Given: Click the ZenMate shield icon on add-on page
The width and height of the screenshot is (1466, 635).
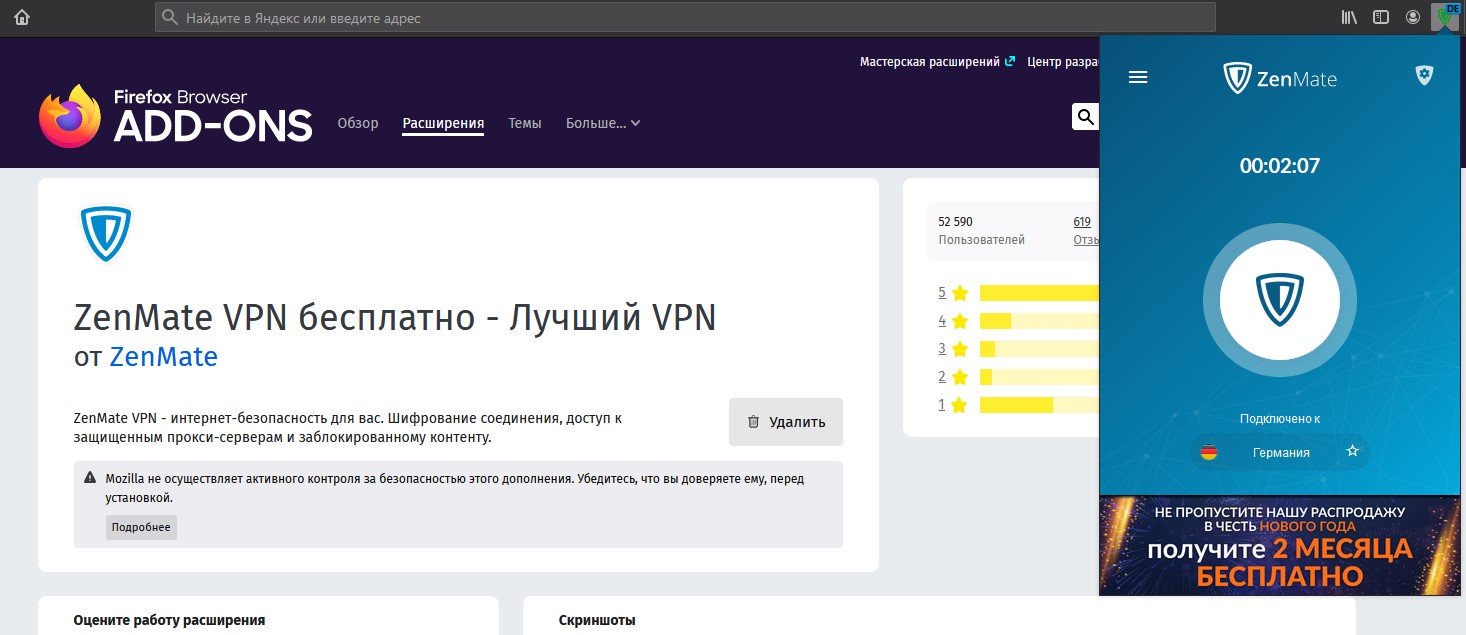Looking at the screenshot, I should pos(105,234).
